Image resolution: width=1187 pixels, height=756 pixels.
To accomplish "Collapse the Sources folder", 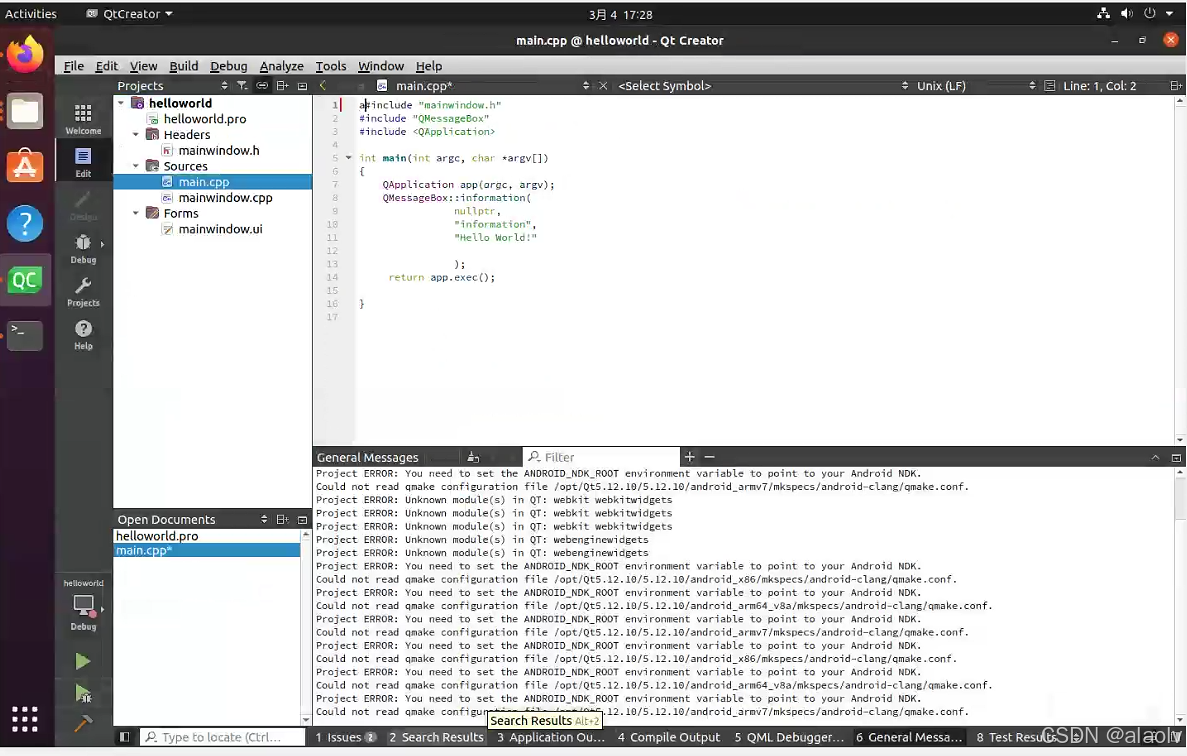I will coord(136,166).
